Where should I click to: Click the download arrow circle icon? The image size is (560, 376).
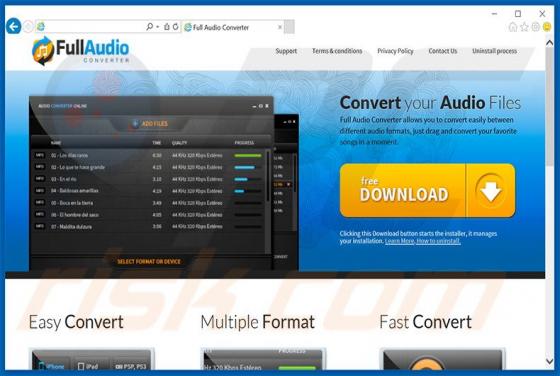pyautogui.click(x=491, y=191)
